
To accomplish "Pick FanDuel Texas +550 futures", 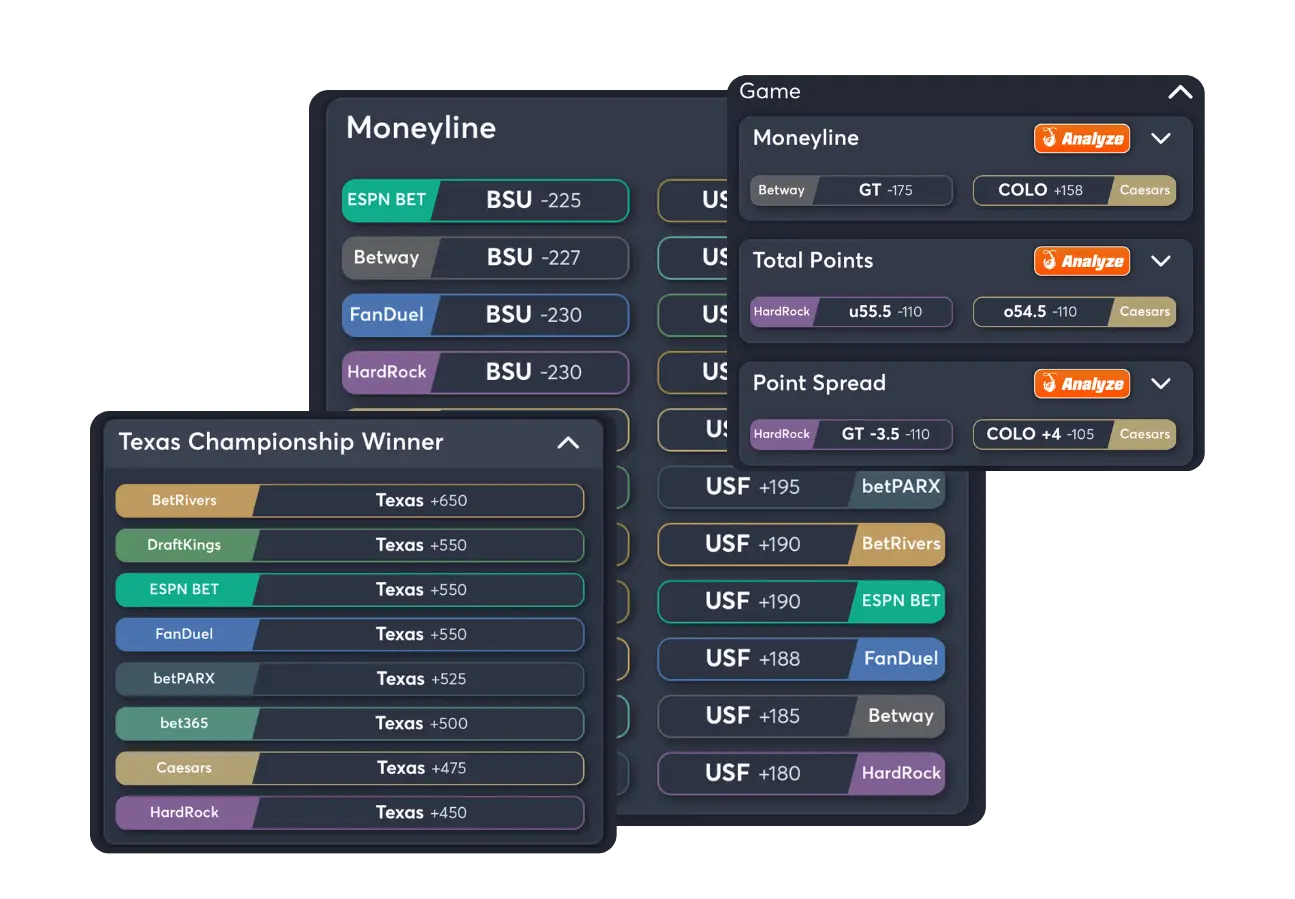I will coord(350,634).
